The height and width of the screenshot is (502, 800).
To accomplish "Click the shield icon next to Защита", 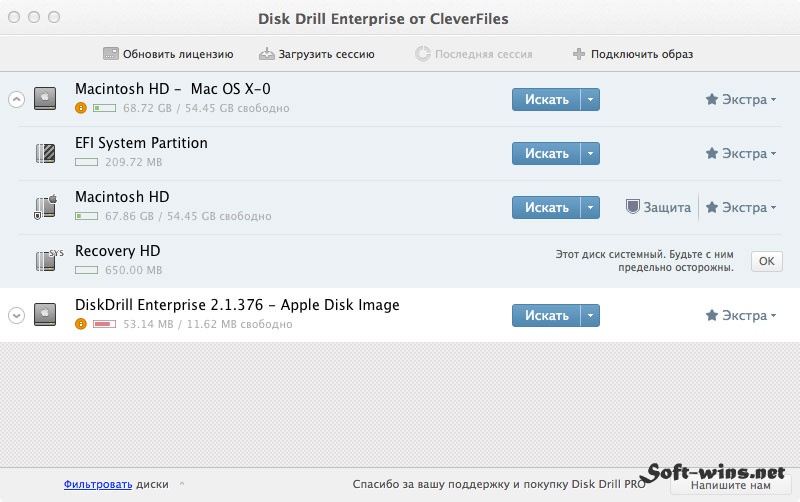I will point(633,207).
